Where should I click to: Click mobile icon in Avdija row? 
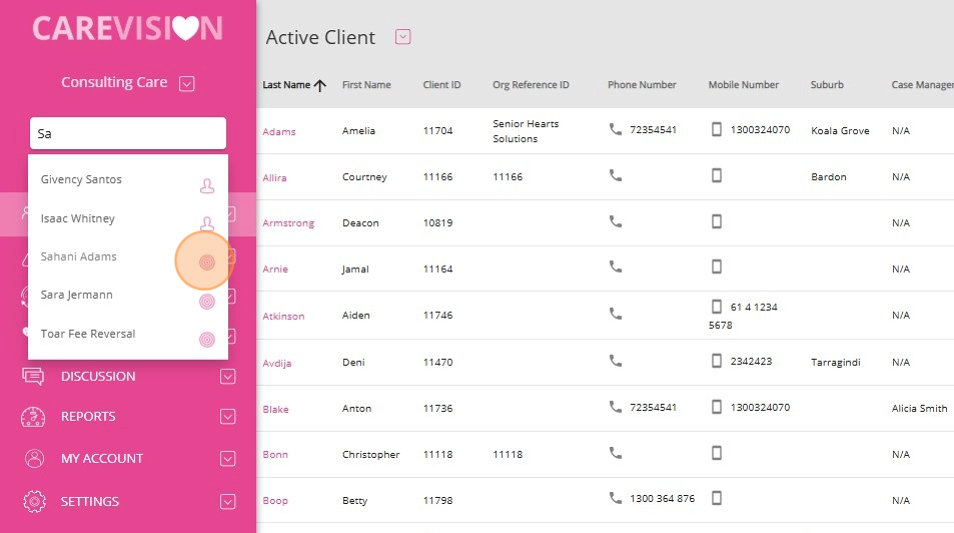(717, 361)
